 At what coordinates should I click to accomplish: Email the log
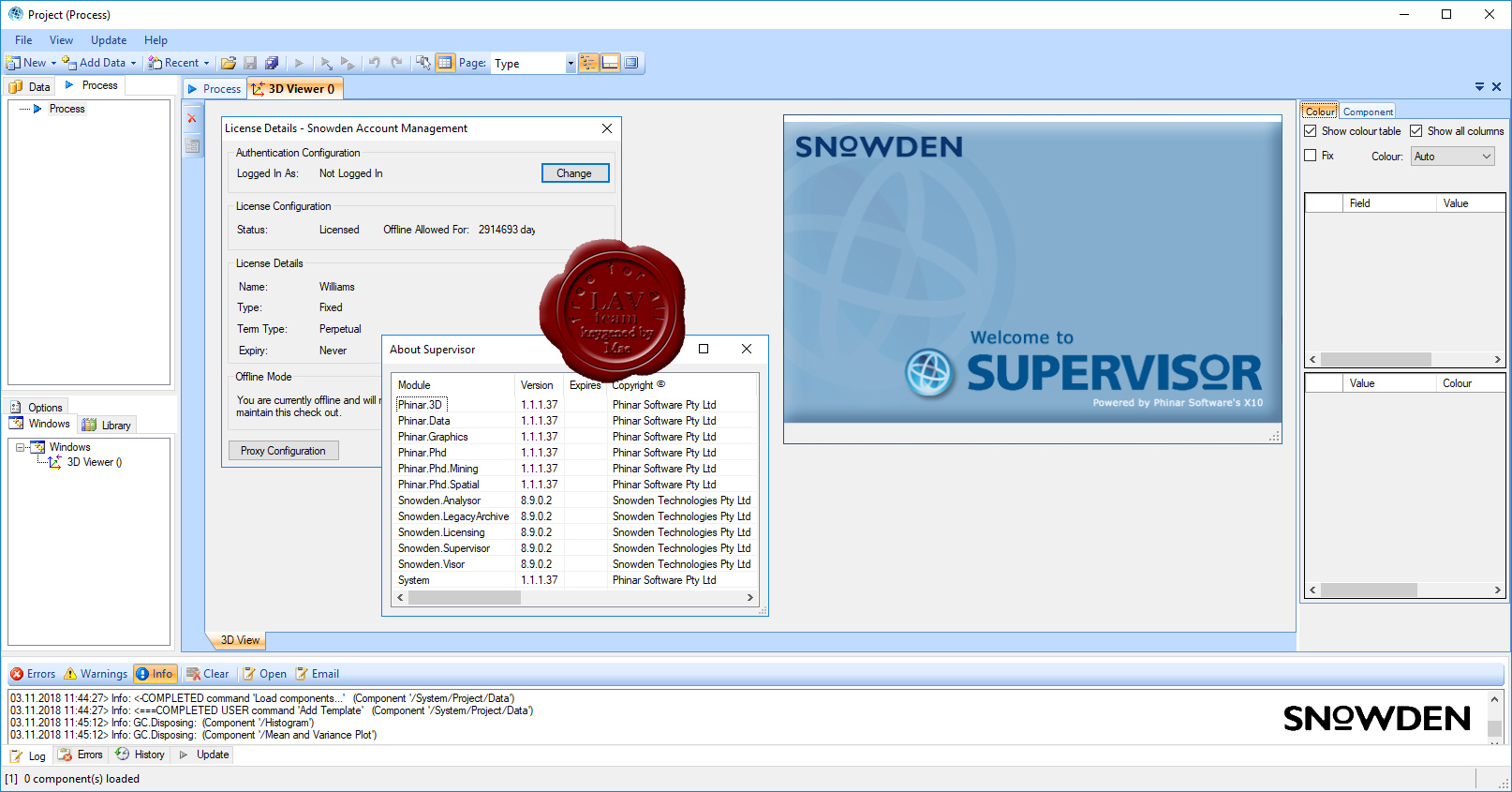pyautogui.click(x=317, y=674)
